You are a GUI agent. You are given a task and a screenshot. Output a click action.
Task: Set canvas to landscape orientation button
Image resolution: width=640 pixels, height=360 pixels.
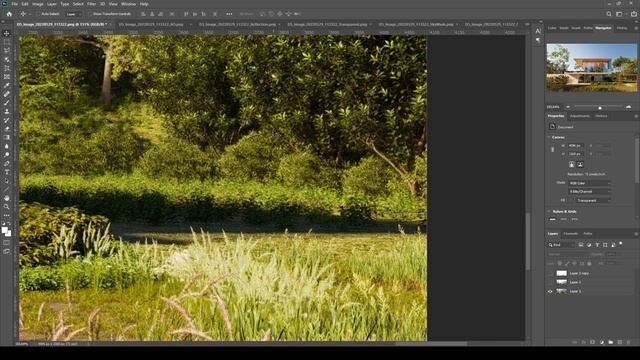580,164
